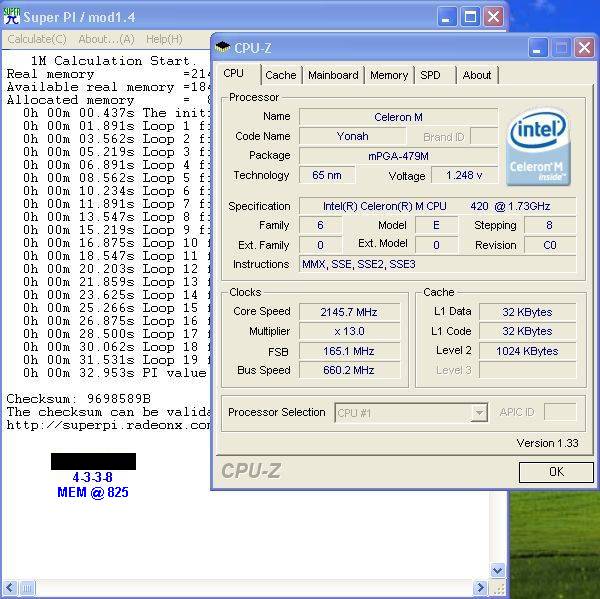The width and height of the screenshot is (600, 599).
Task: Click the Stepping value 8
Action: click(550, 225)
